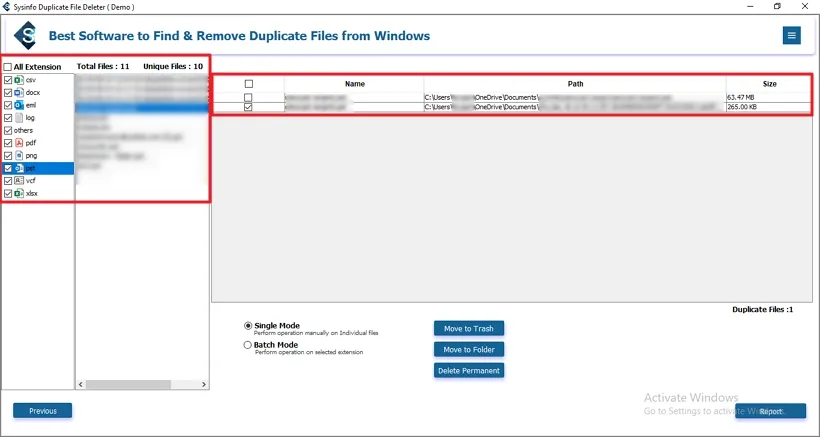Uncheck the docx extension checkbox
The height and width of the screenshot is (437, 820).
point(8,93)
